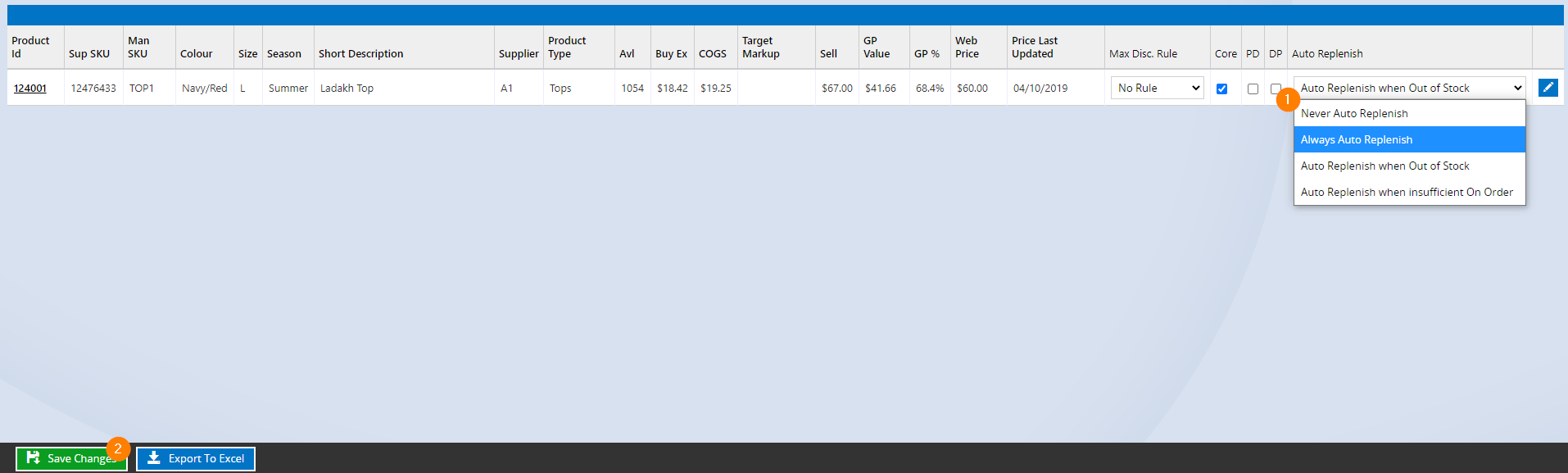Open the Max Disc. Rule dropdown
1568x473 pixels.
(1157, 88)
